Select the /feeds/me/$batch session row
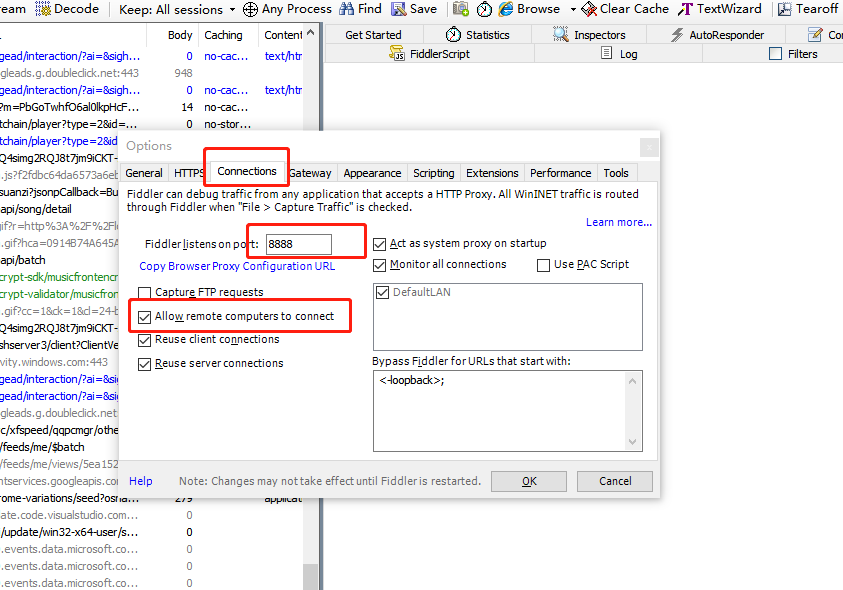Viewport: 843px width, 590px height. pos(59,447)
